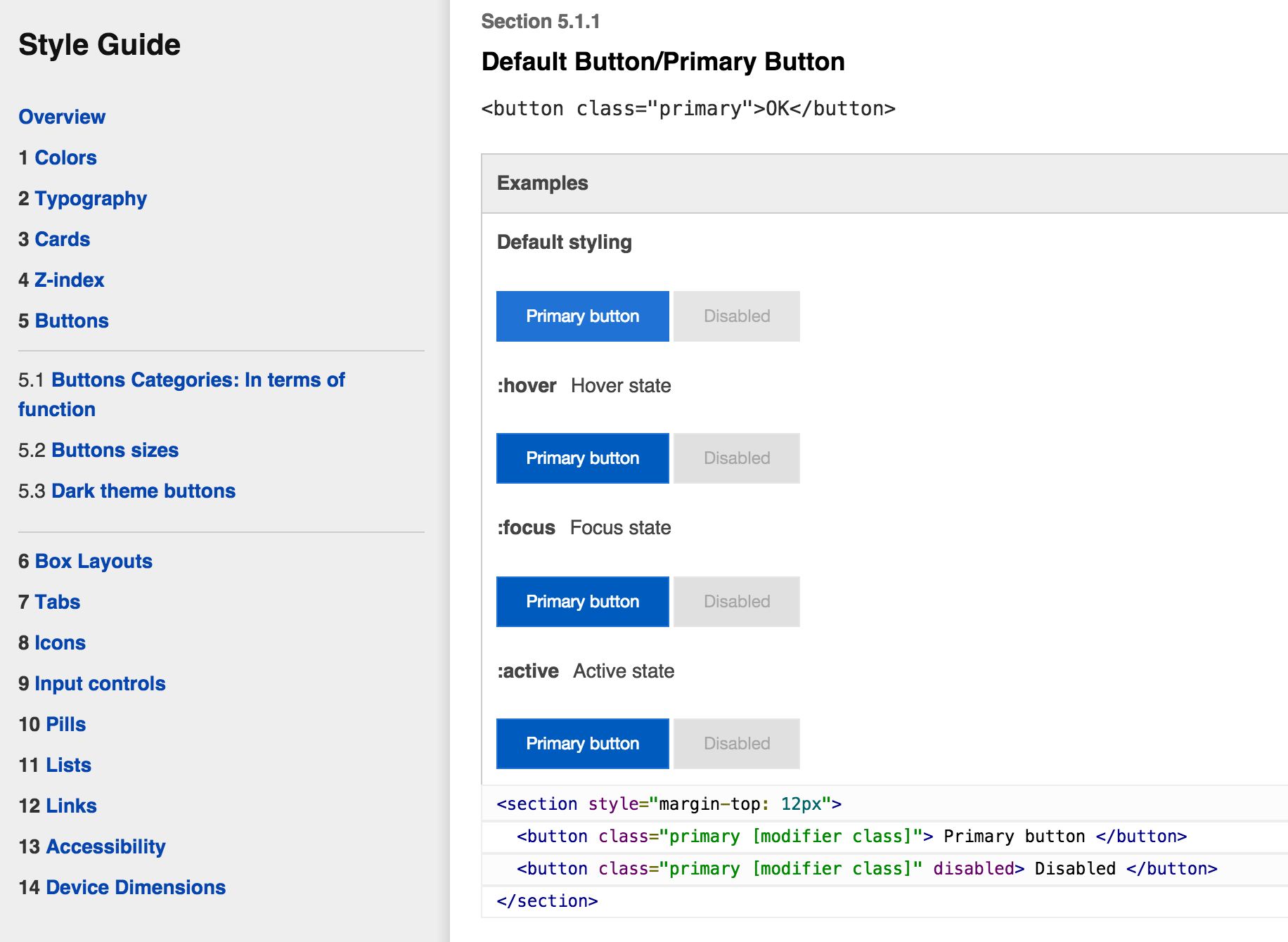Go to the 1 Colors section
1288x942 pixels.
point(58,157)
